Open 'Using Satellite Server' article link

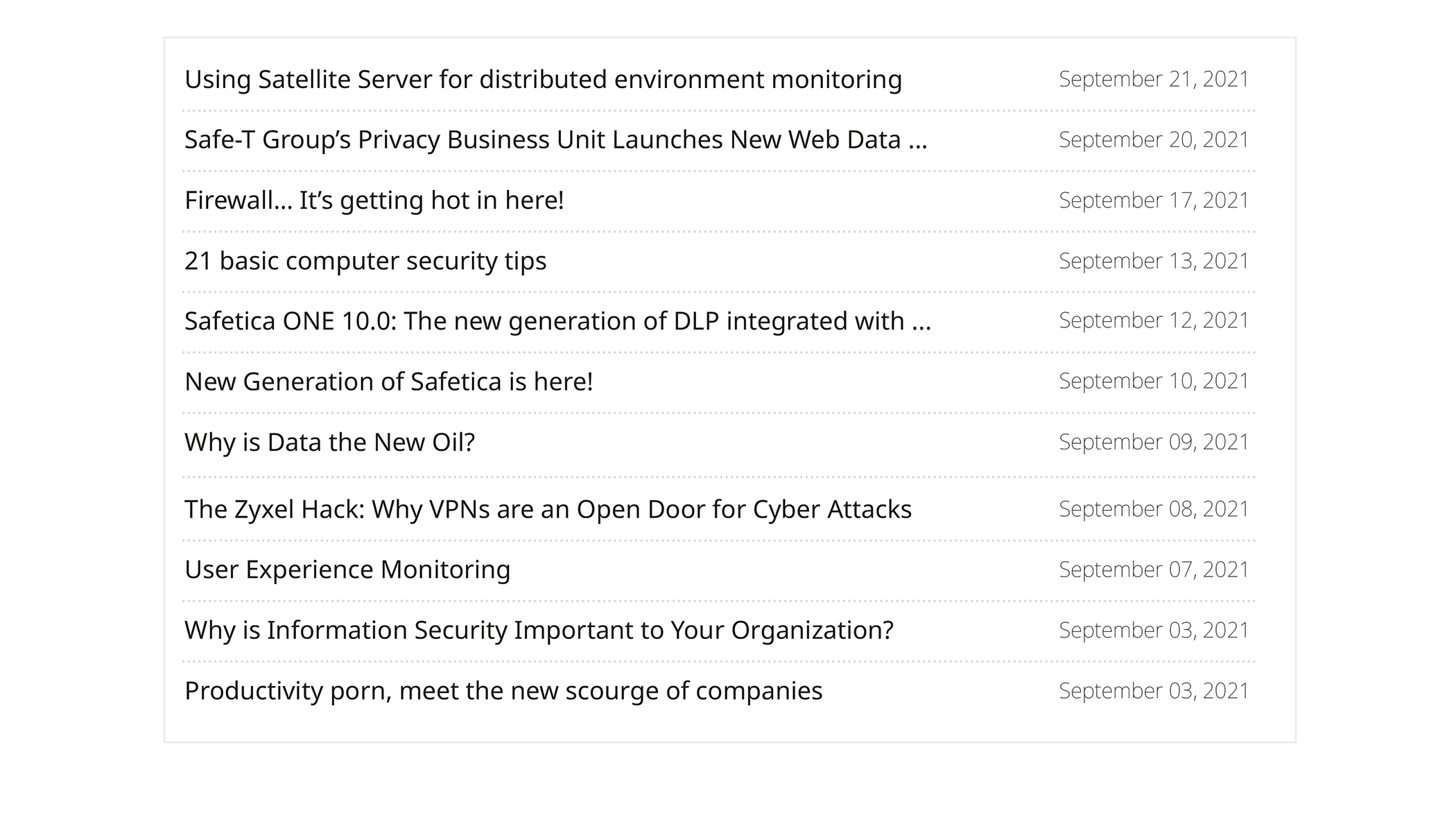click(543, 80)
